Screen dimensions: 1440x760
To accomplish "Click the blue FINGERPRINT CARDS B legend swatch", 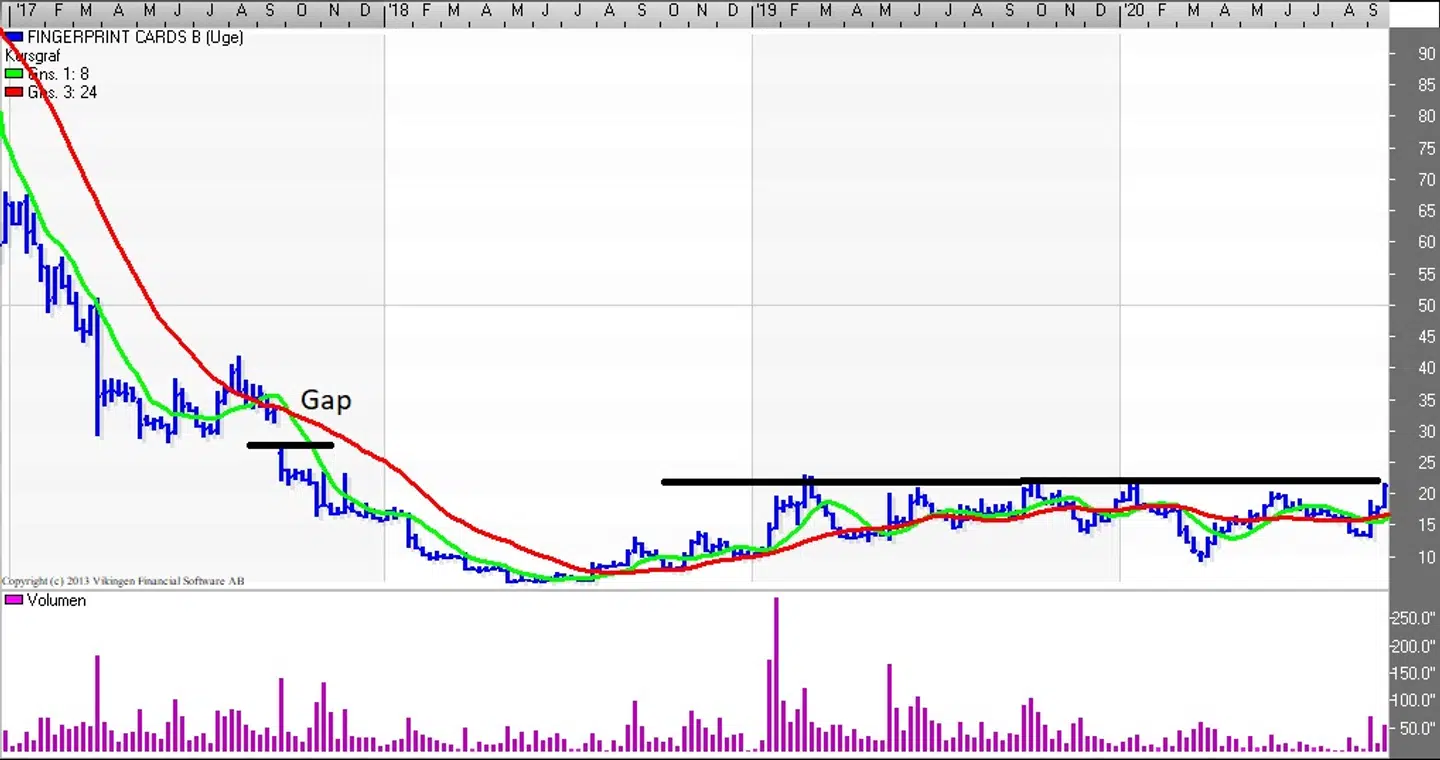I will click(x=14, y=37).
